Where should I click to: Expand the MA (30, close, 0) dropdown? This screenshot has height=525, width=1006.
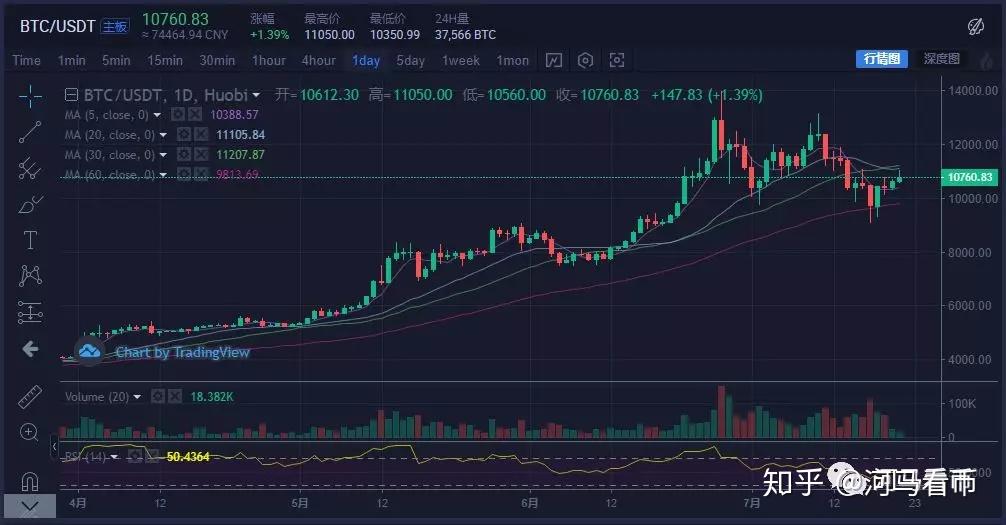pos(163,155)
